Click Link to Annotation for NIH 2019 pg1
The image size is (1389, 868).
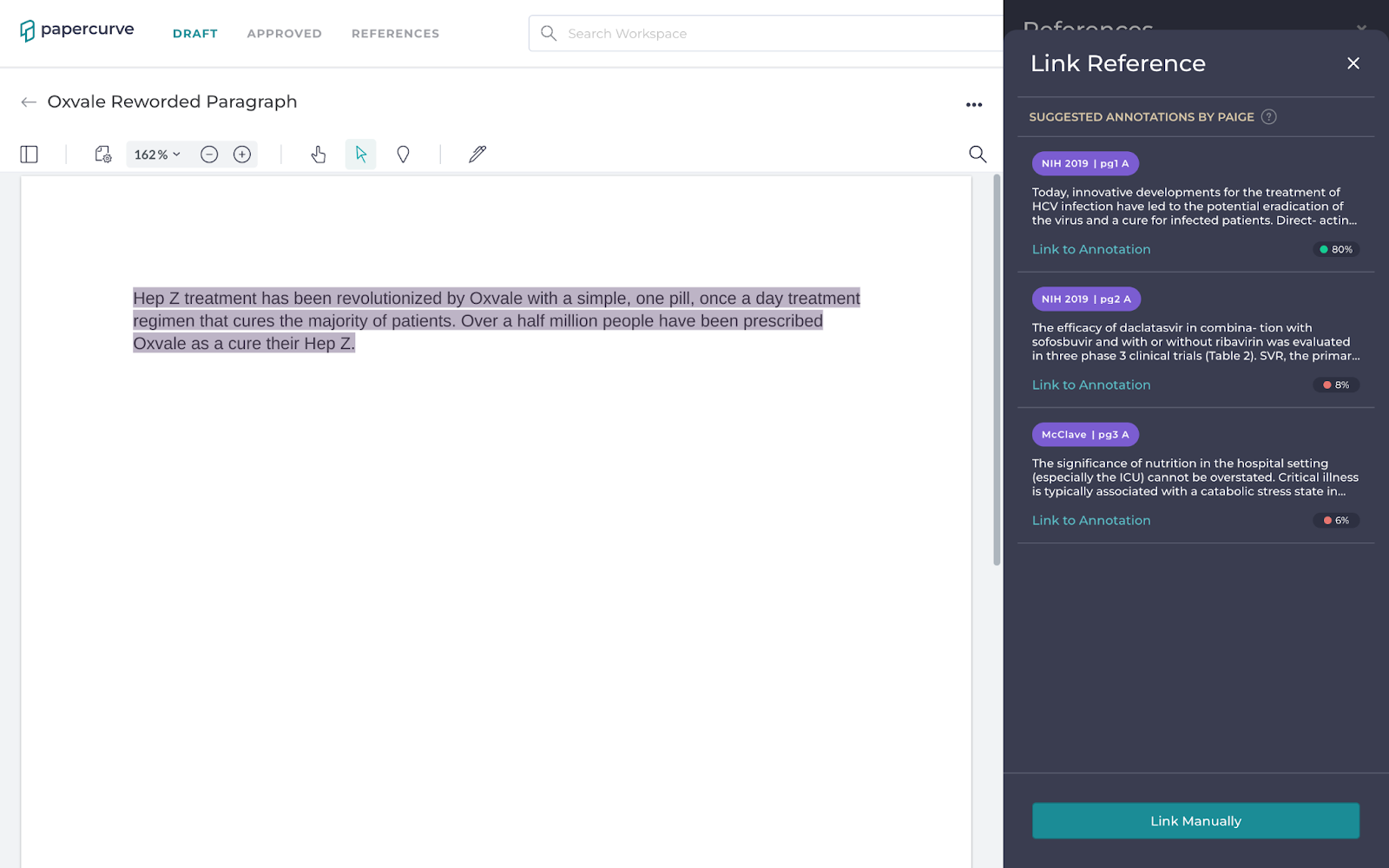(x=1091, y=250)
